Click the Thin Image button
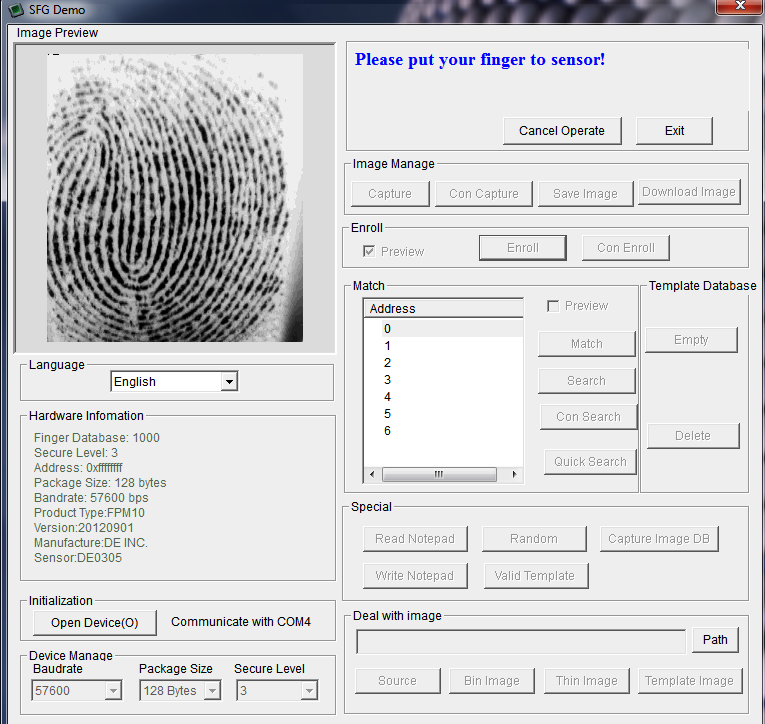 (586, 681)
